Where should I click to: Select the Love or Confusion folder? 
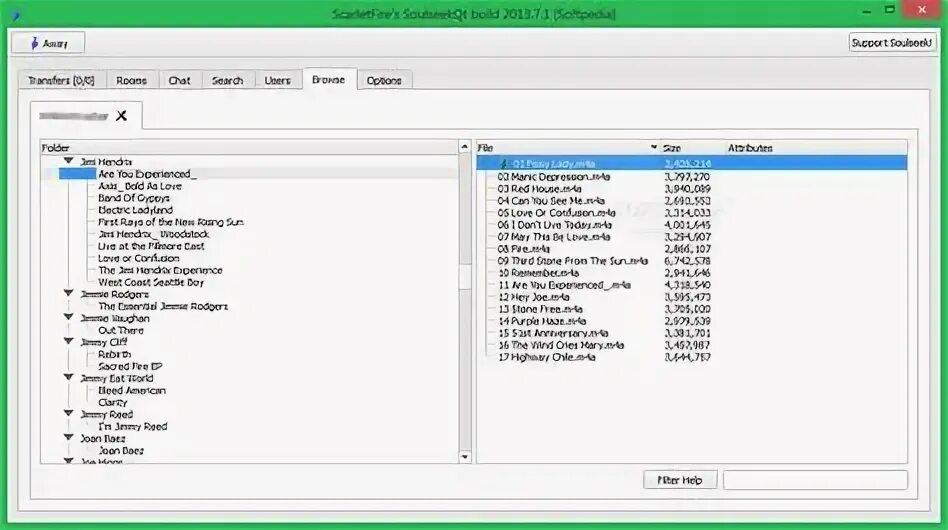(x=138, y=259)
